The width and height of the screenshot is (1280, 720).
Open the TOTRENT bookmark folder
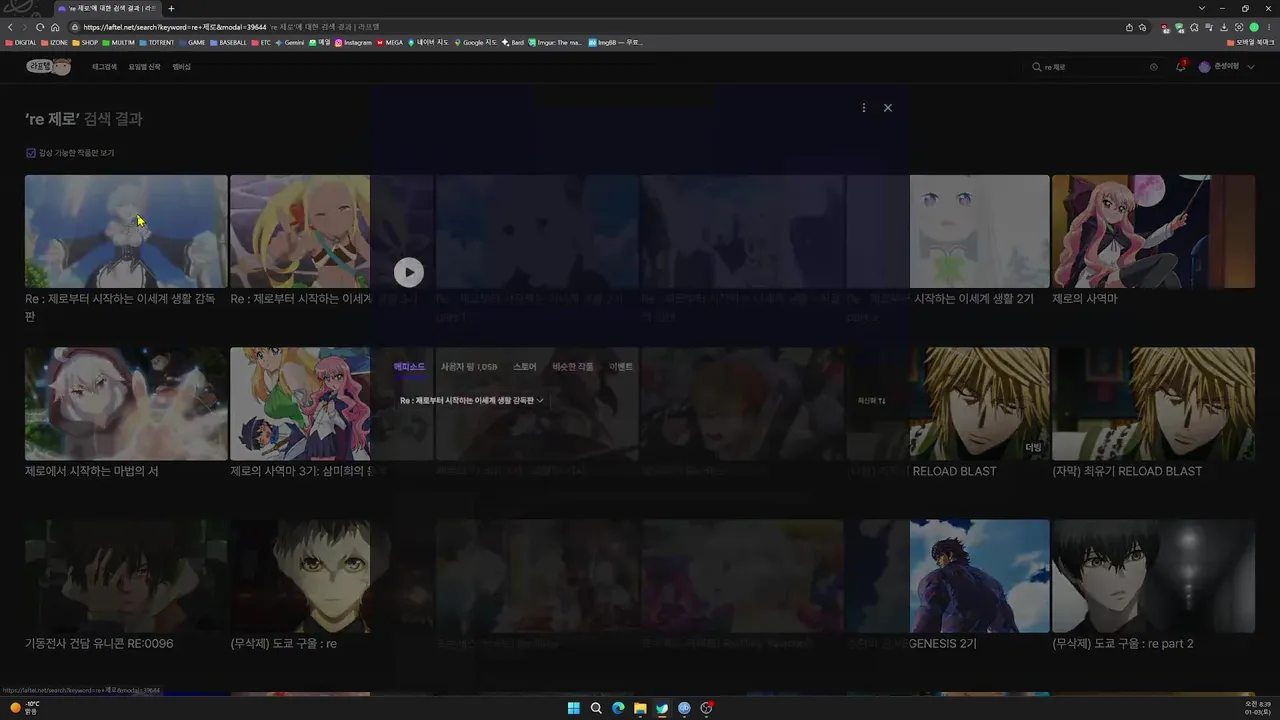156,43
